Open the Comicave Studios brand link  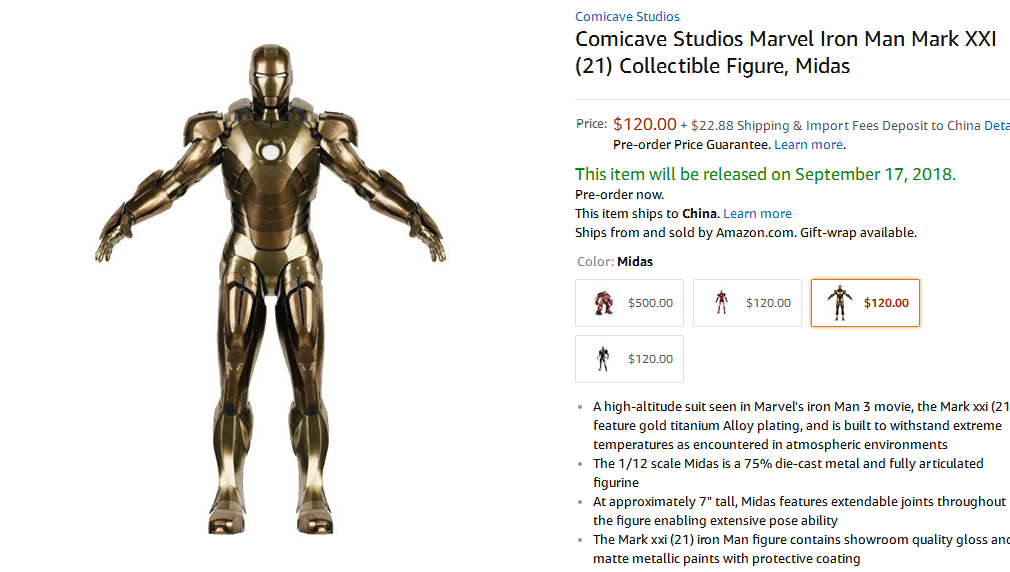[627, 16]
